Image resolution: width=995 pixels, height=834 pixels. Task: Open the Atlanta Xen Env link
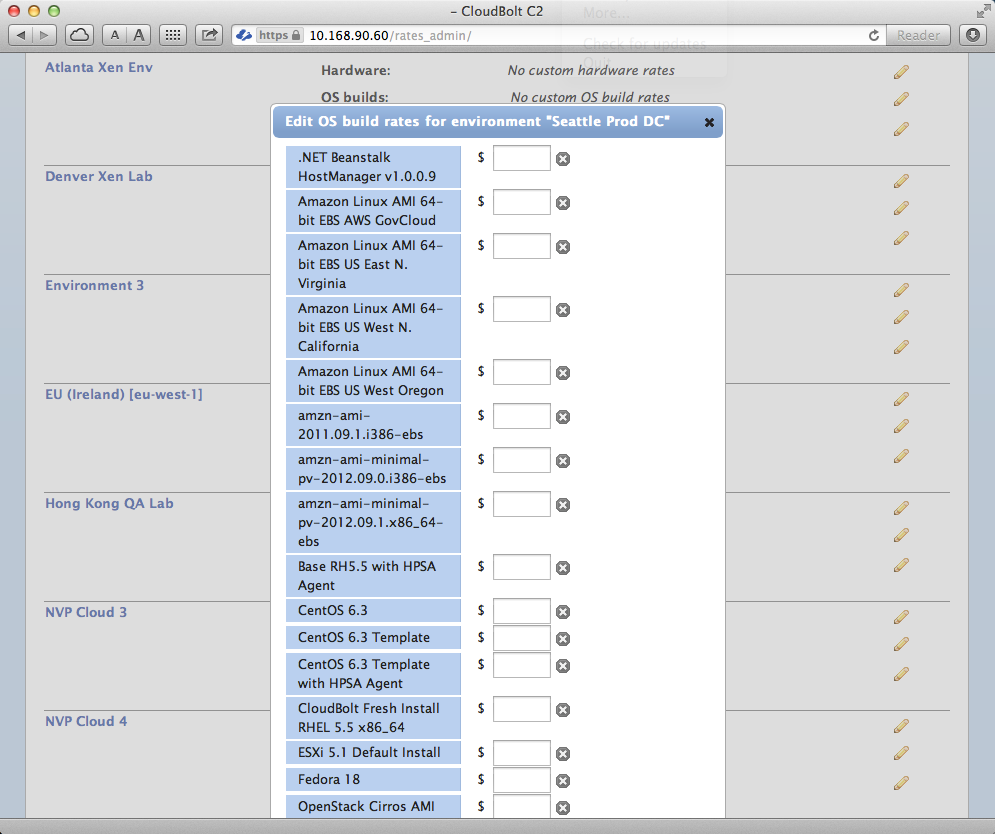pos(99,67)
